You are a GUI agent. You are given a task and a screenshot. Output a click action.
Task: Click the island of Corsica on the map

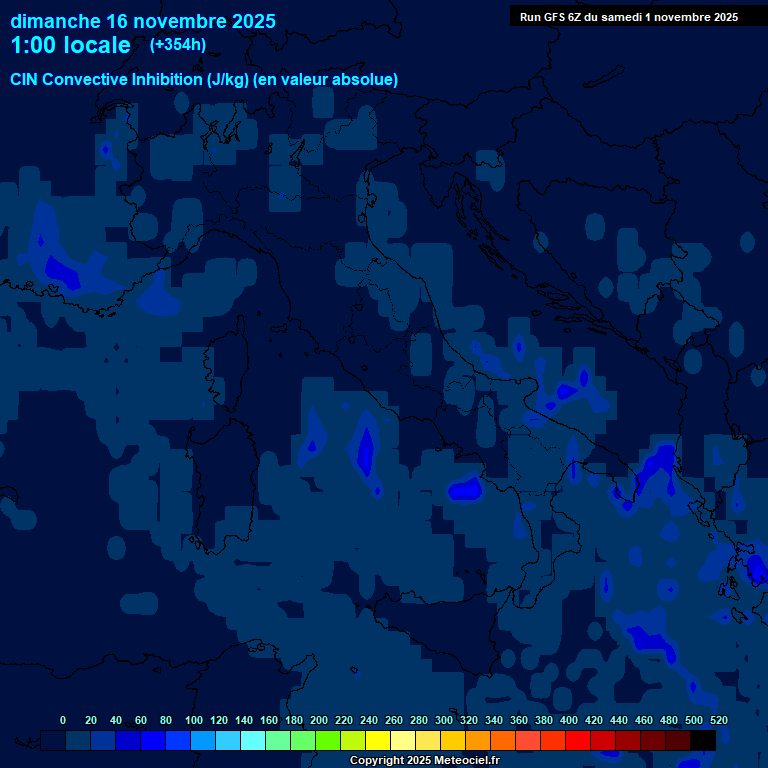pyautogui.click(x=227, y=368)
